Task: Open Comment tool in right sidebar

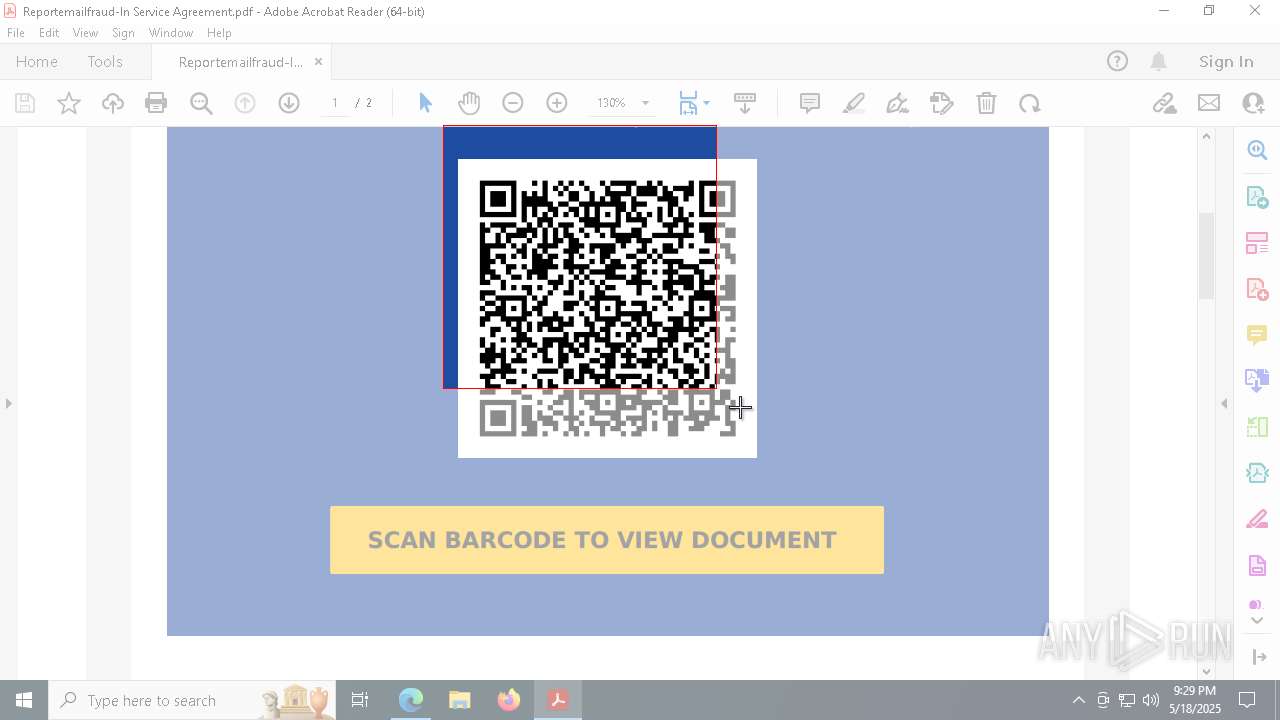Action: (1257, 335)
